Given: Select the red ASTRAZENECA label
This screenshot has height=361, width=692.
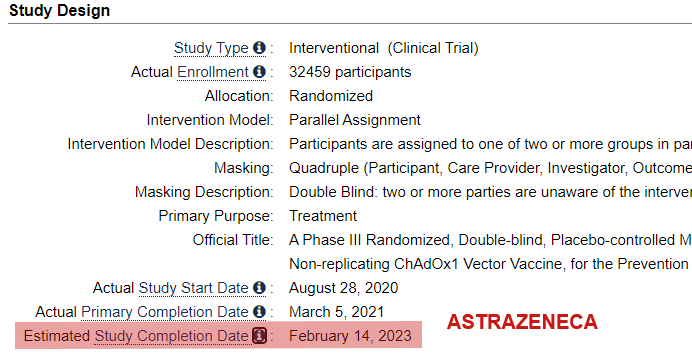Looking at the screenshot, I should click(x=522, y=322).
